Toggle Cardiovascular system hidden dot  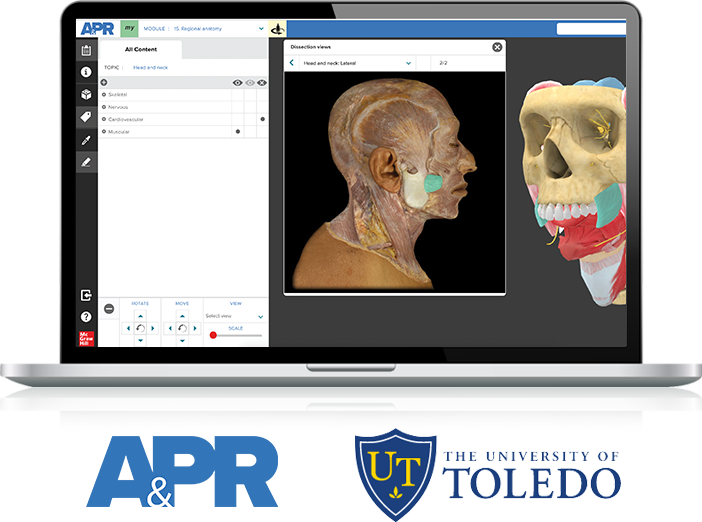[262, 119]
